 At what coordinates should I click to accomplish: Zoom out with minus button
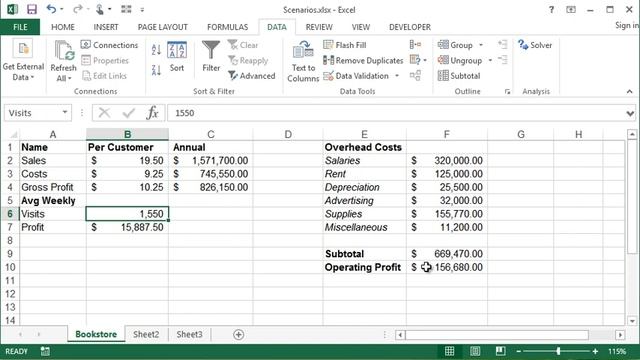pos(518,351)
